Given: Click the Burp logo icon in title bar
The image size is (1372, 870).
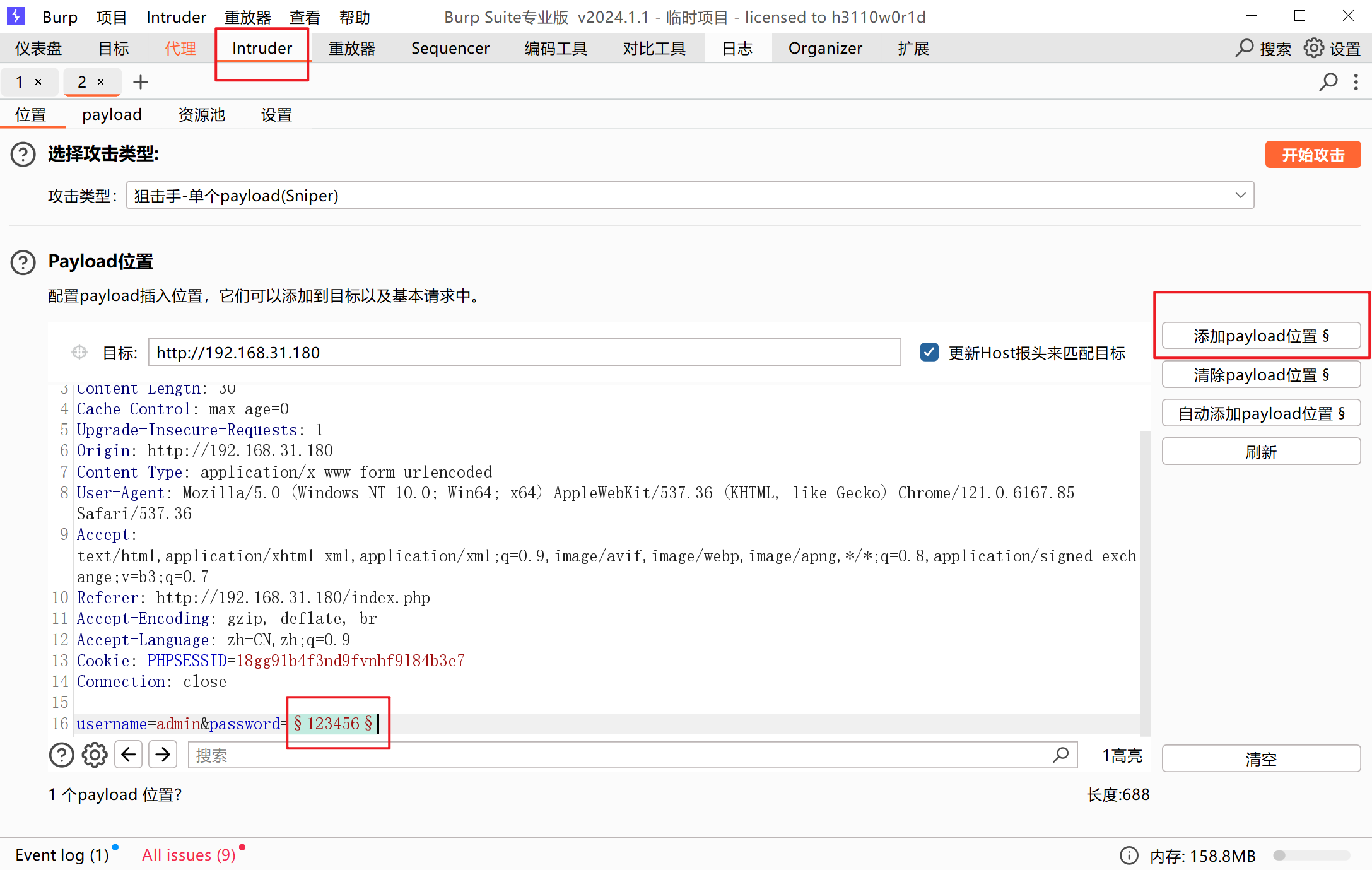Looking at the screenshot, I should pyautogui.click(x=15, y=16).
